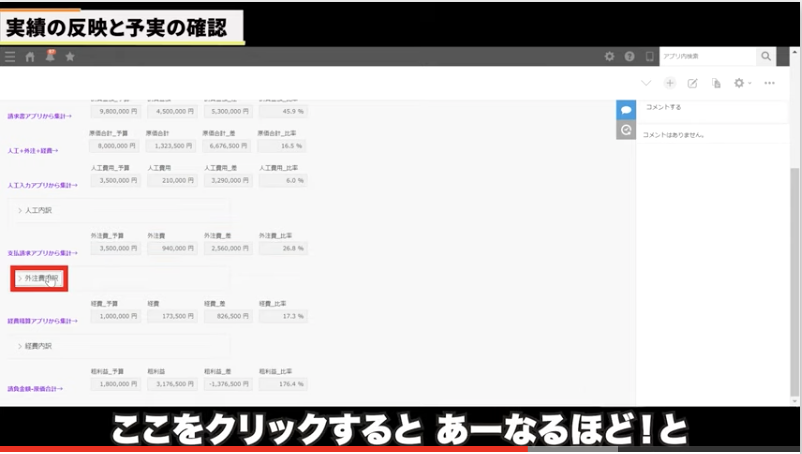Open the header settings gear
Viewport: 802px width, 454px height.
click(x=610, y=57)
